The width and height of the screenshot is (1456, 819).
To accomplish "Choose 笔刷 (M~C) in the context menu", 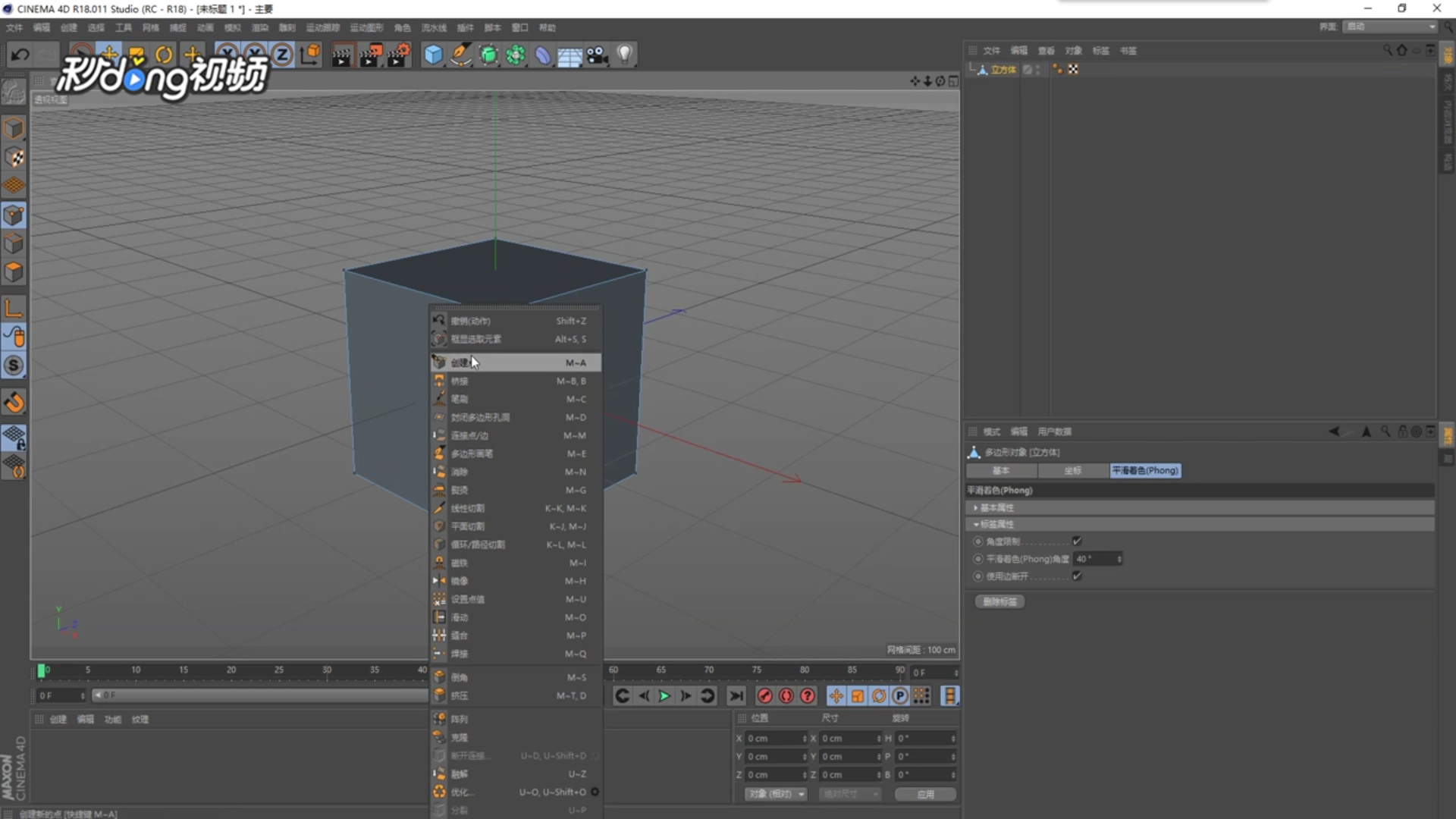I will (x=516, y=399).
